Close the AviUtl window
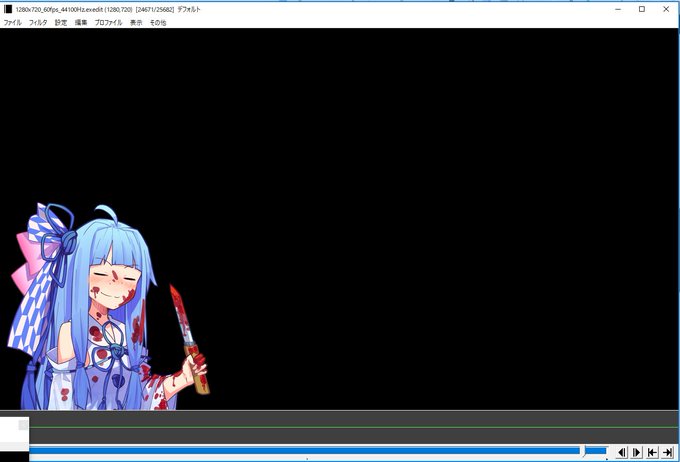 tap(666, 9)
